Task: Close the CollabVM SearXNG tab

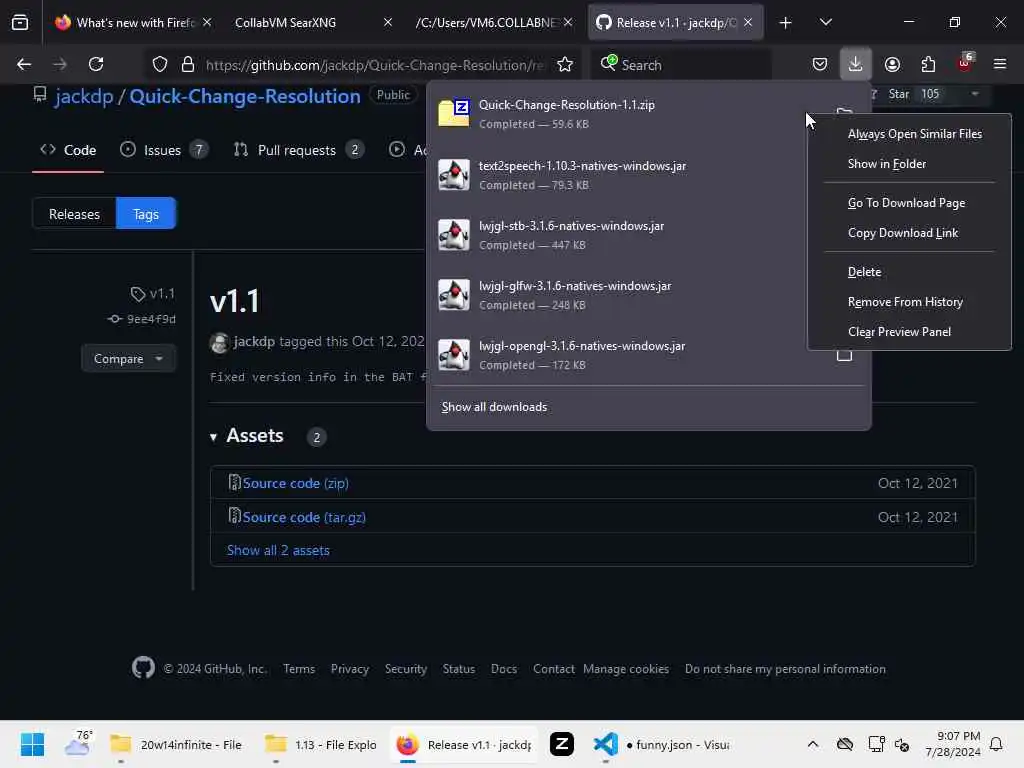Action: pos(388,22)
